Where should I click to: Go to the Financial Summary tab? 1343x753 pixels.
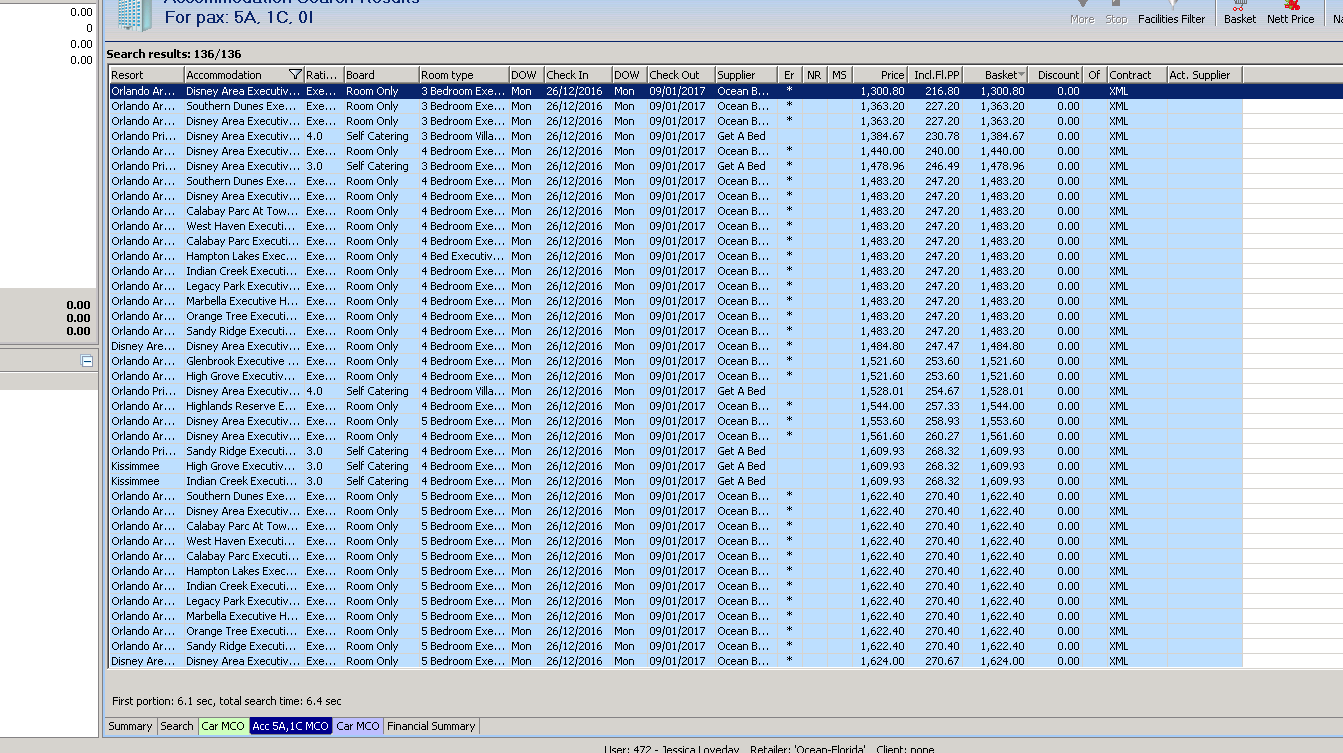click(x=431, y=726)
